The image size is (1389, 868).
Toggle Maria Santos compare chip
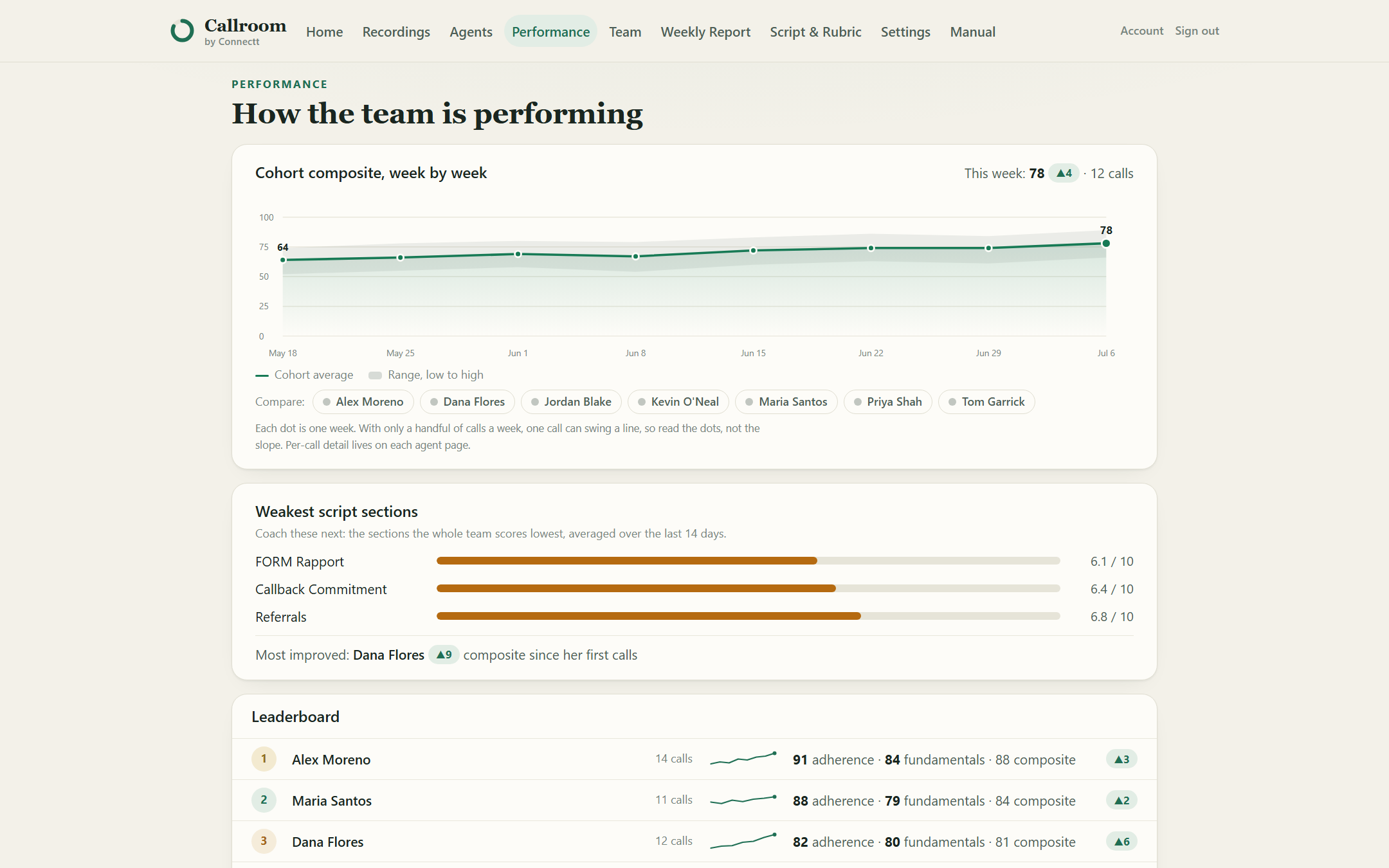coord(786,402)
